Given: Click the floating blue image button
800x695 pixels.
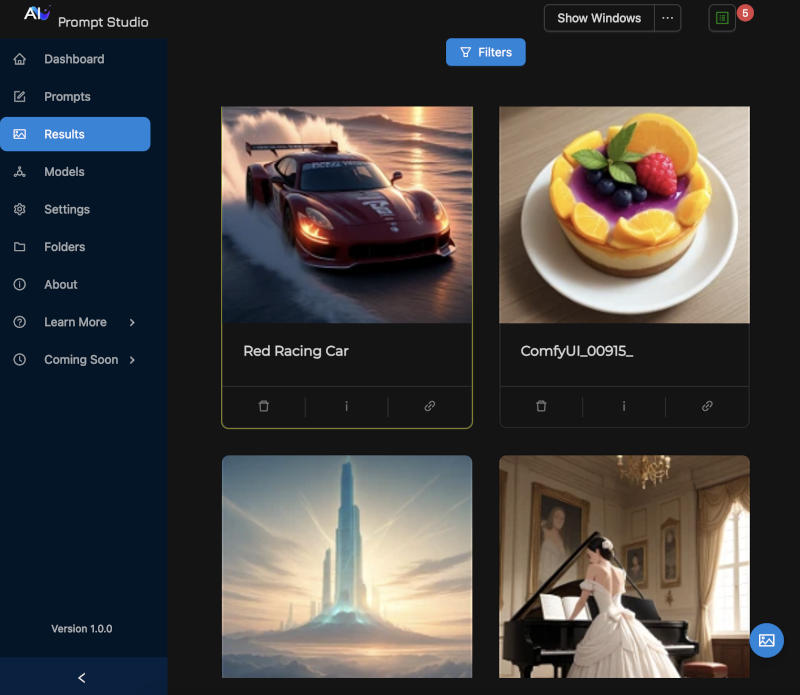Looking at the screenshot, I should coord(766,640).
